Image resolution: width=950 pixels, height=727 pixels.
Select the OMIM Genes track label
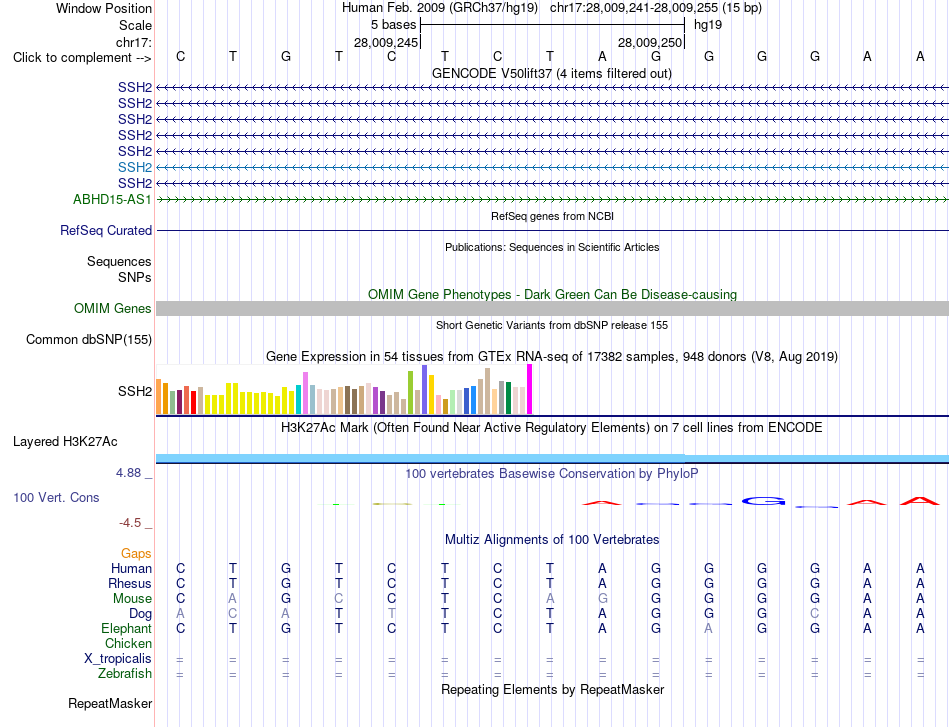pos(112,308)
